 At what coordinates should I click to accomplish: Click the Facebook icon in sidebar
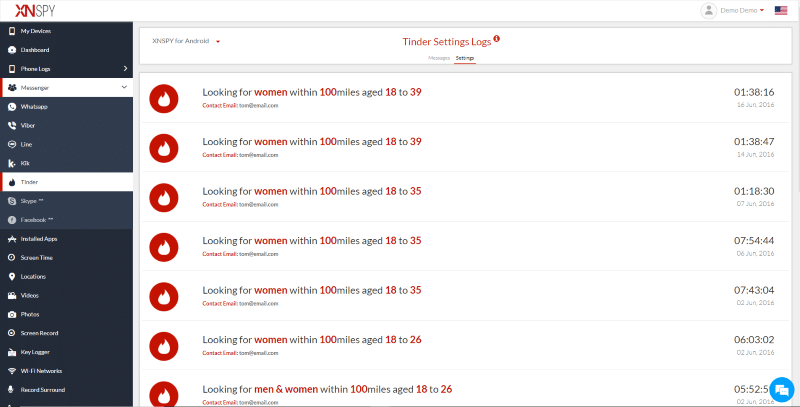(12, 220)
